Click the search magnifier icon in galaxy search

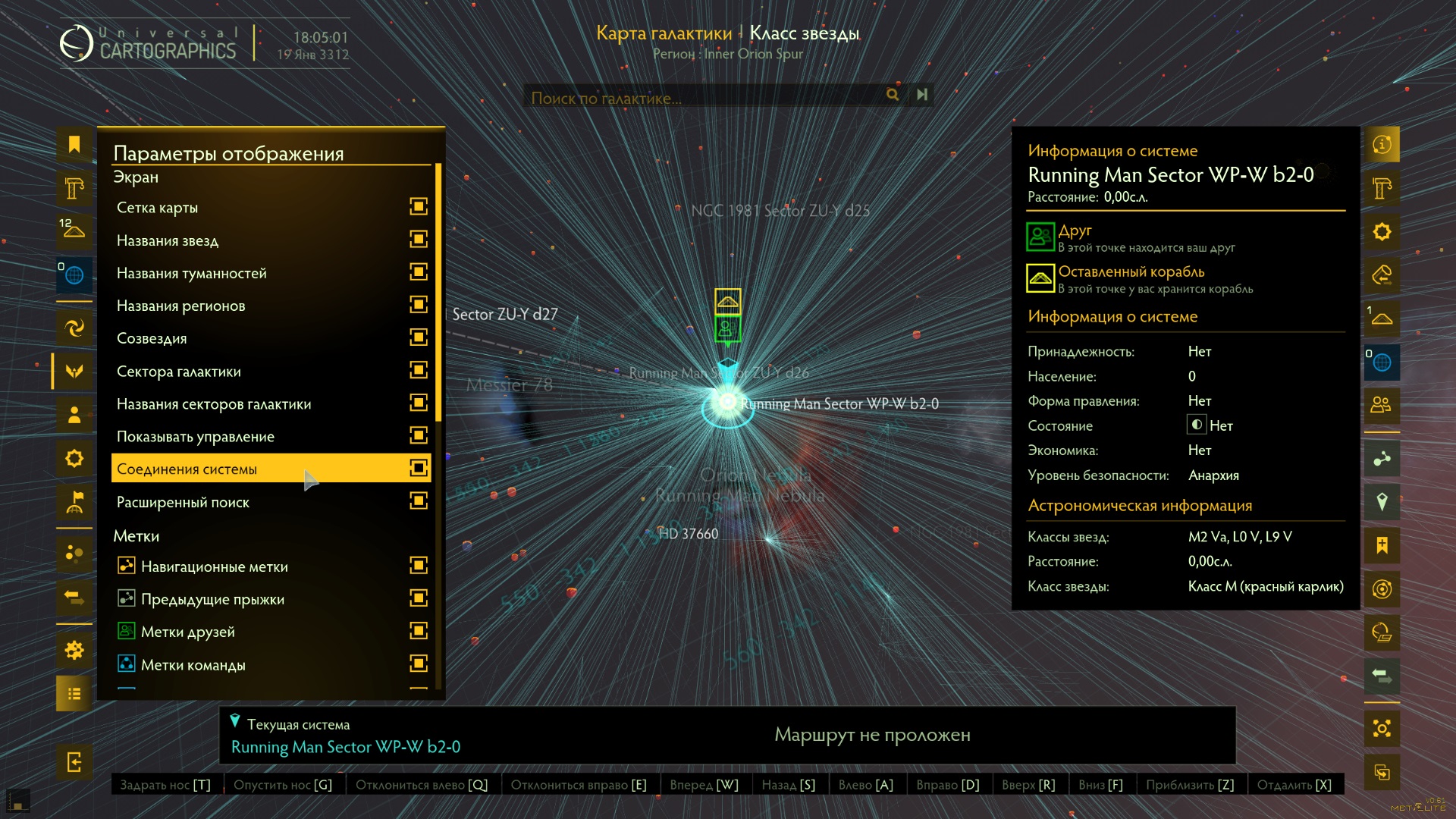(893, 95)
